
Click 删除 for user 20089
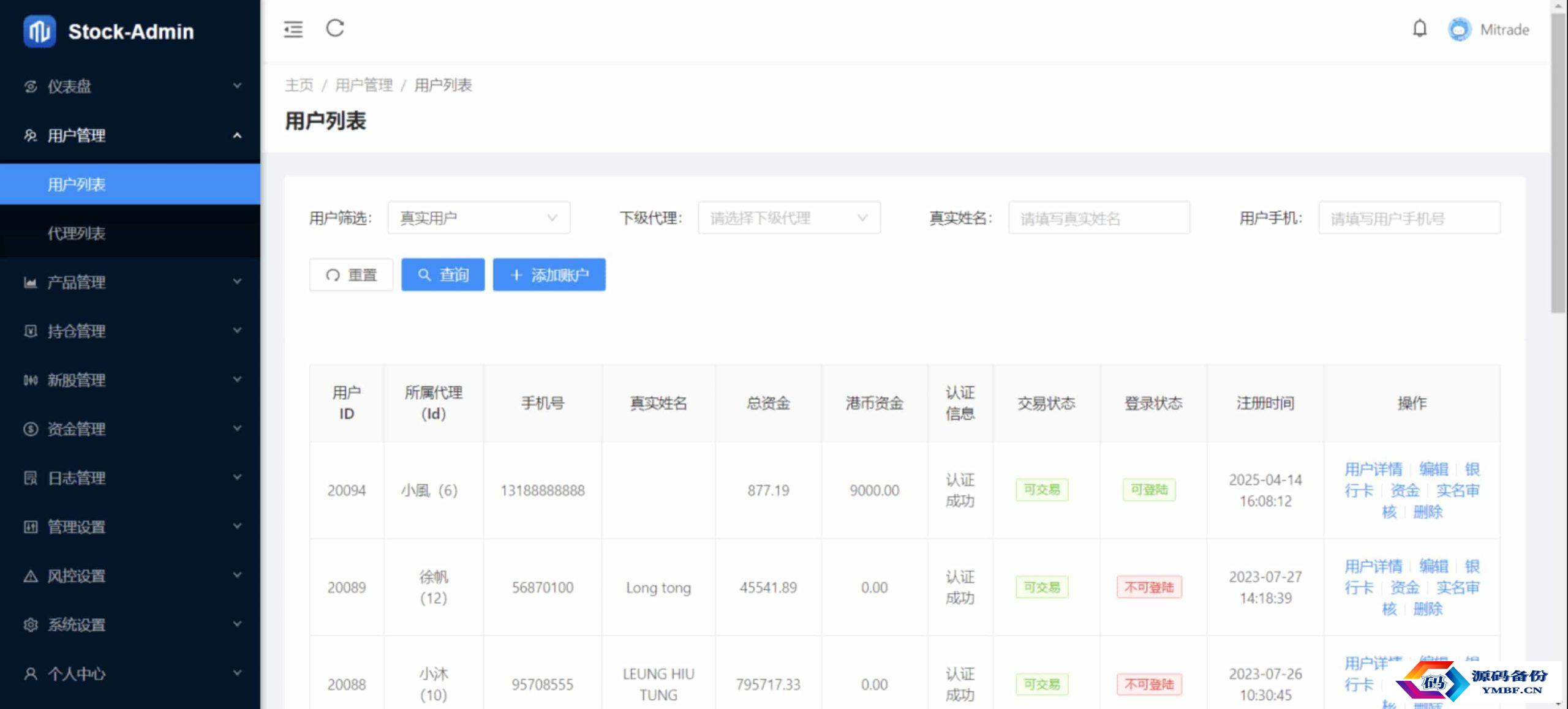[1428, 609]
